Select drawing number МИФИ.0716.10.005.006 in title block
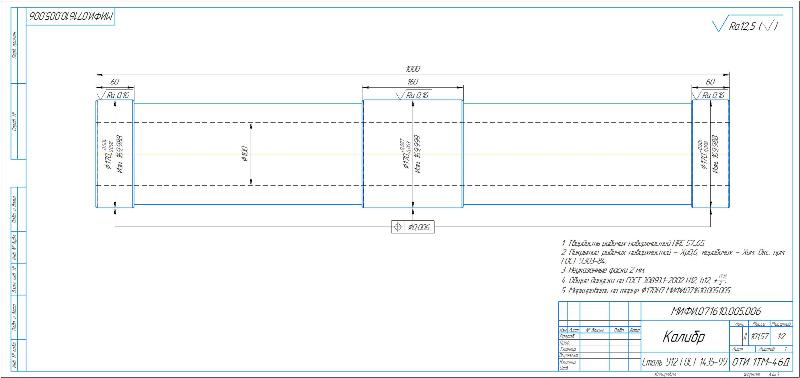This screenshot has height=378, width=800. [x=716, y=311]
